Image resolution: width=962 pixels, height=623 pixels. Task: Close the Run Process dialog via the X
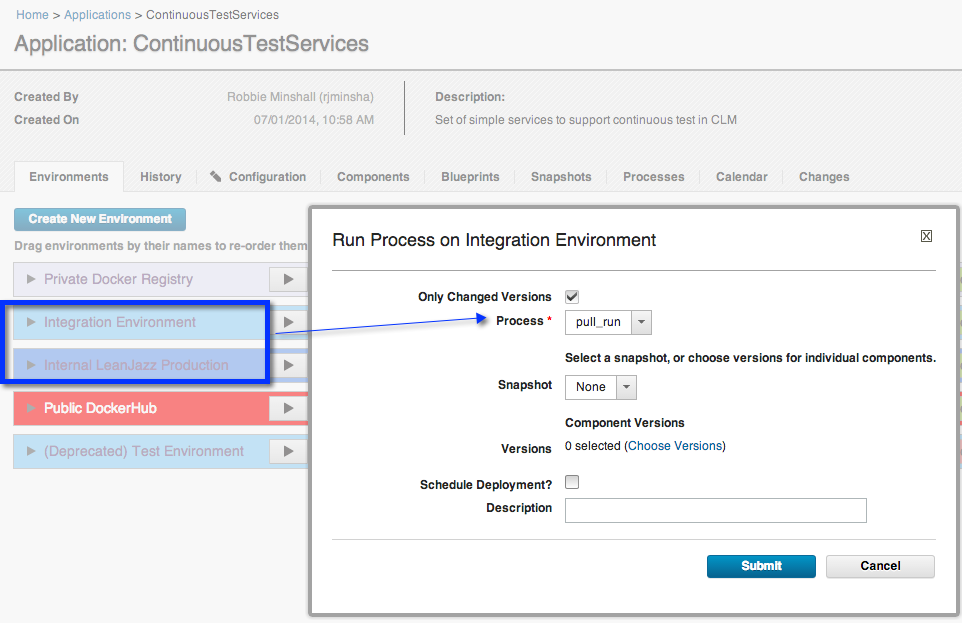926,236
